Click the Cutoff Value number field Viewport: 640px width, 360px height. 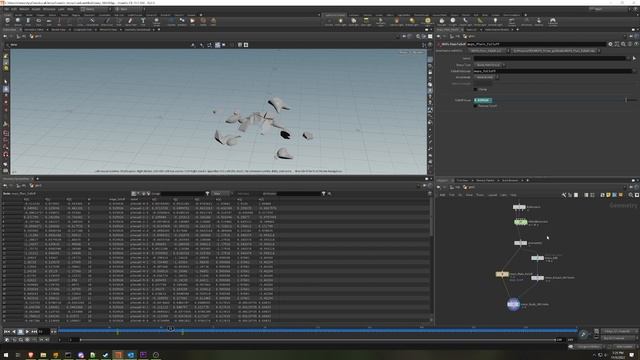pyautogui.click(x=483, y=100)
